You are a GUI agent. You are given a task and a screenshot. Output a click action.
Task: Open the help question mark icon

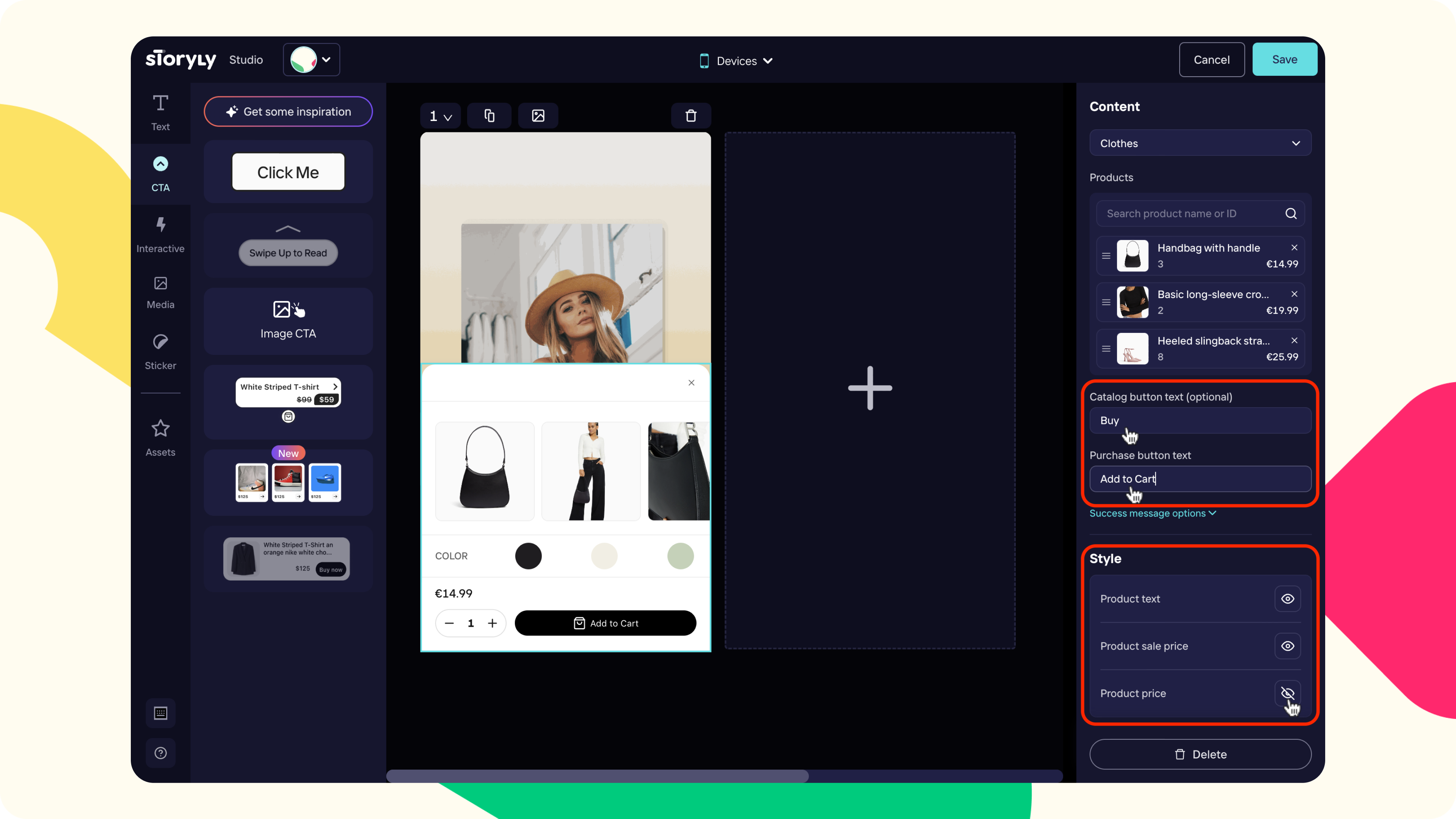[x=160, y=753]
